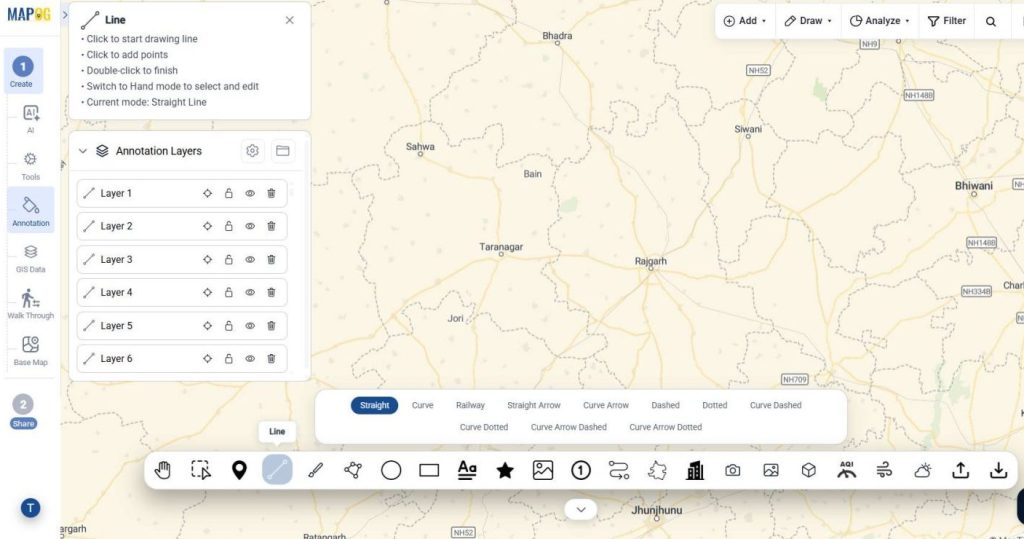Zoom to Layer 4 target icon
Screen dimensions: 1024x539
[207, 292]
